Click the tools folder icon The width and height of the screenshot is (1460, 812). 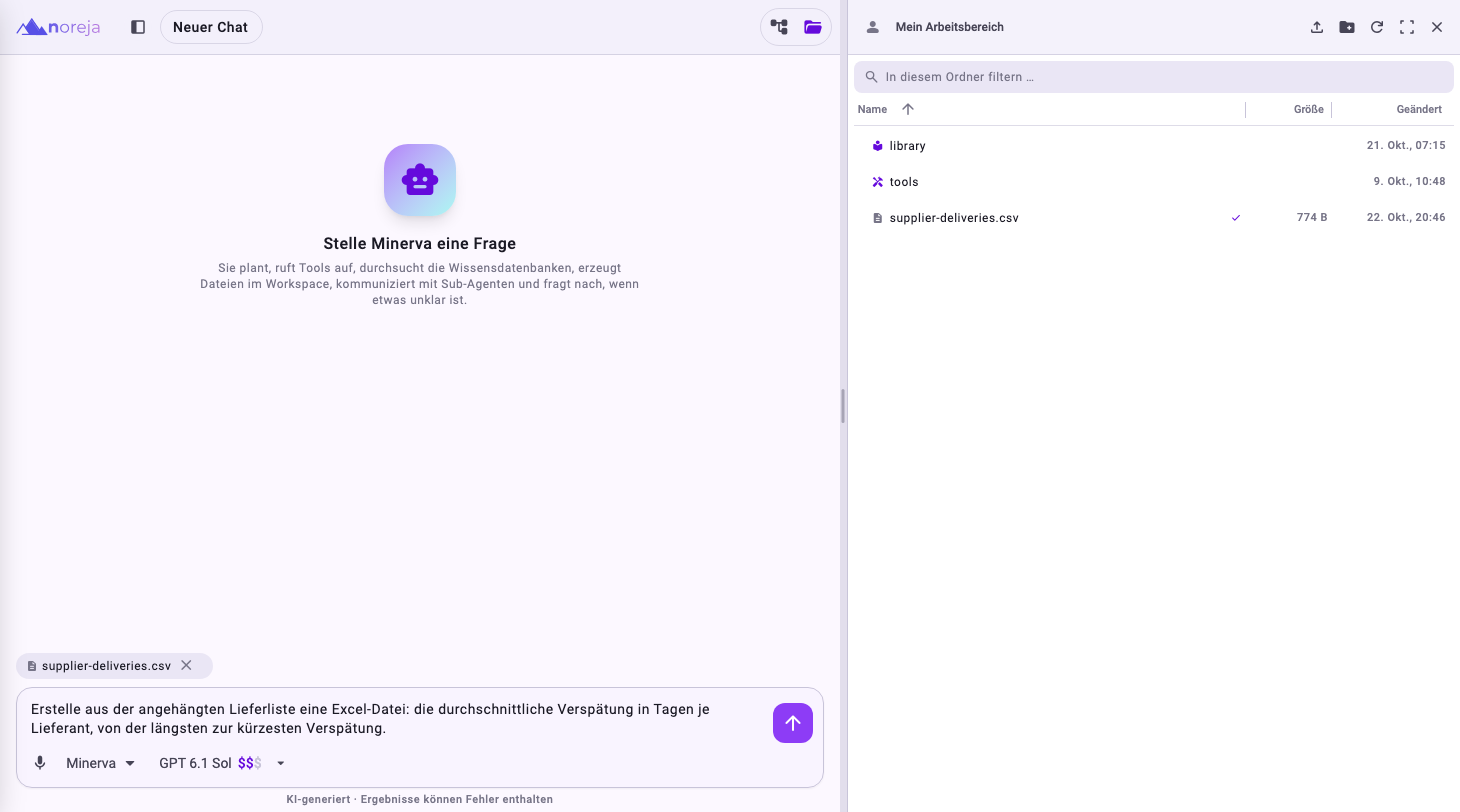(x=877, y=182)
